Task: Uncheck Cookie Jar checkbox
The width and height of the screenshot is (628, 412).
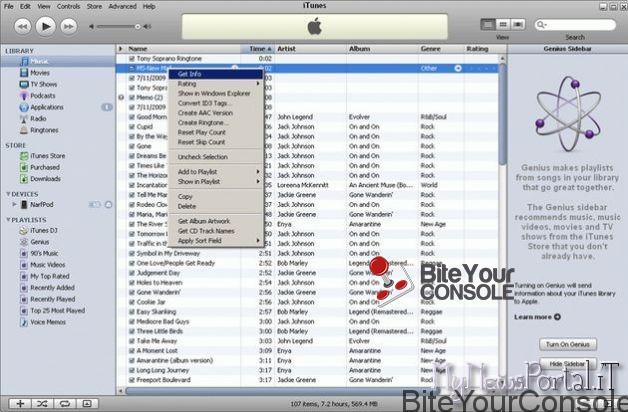Action: (132, 302)
